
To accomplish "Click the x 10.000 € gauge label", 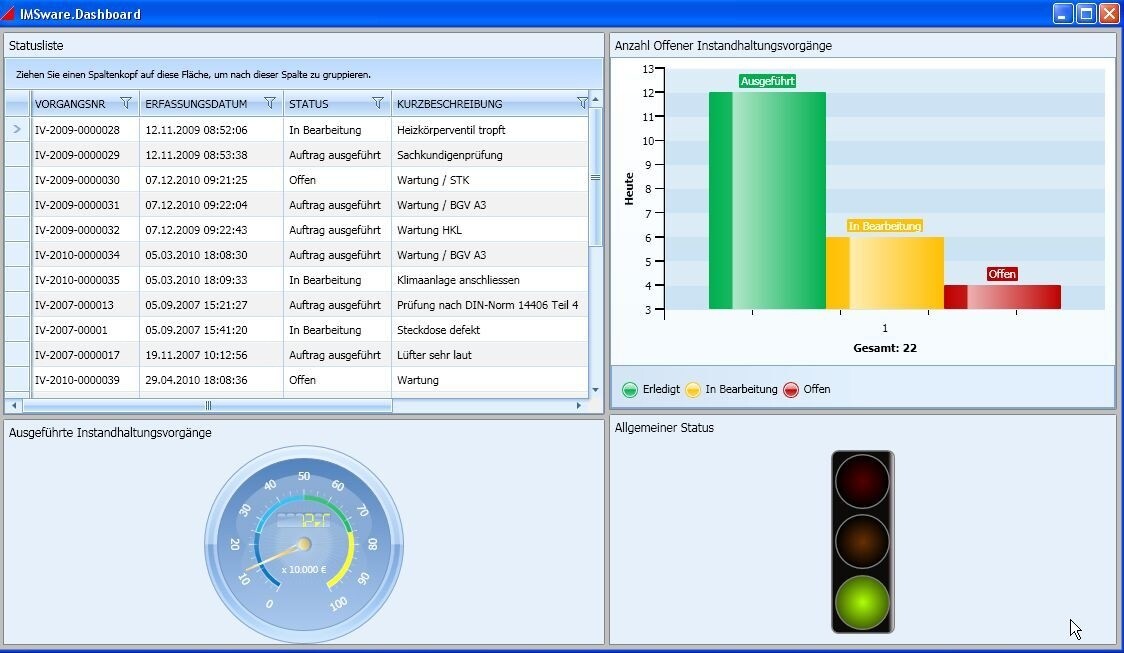I will [304, 570].
